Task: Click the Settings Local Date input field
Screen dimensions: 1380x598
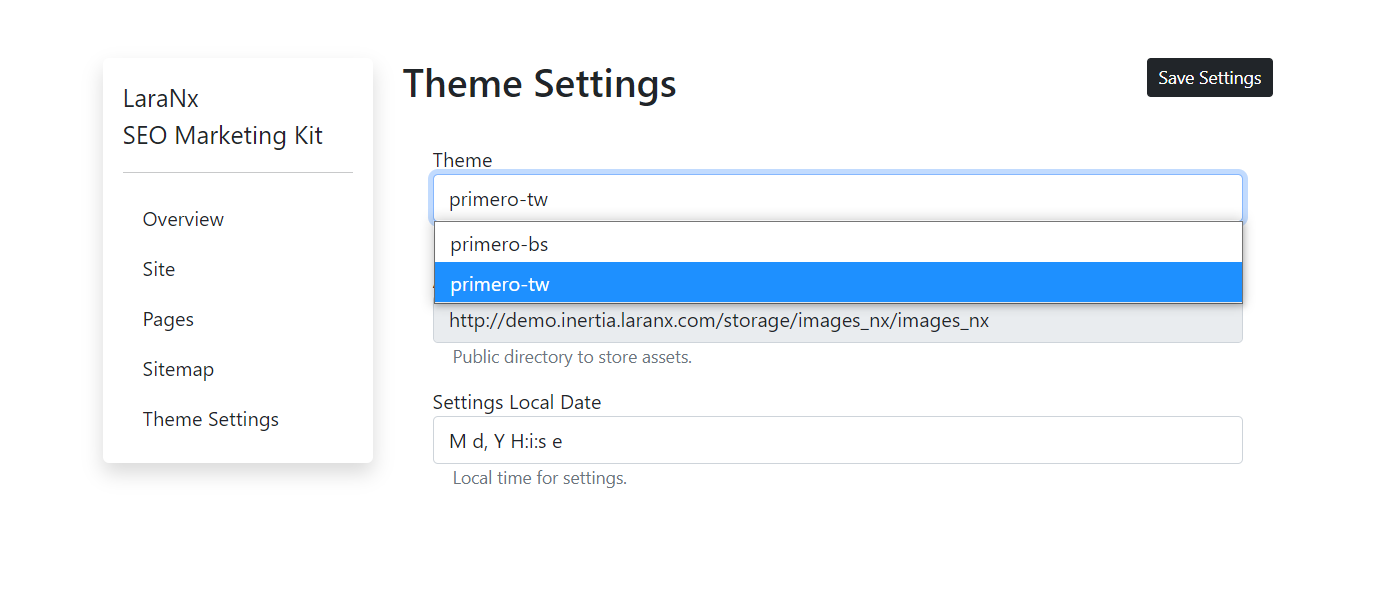Action: (x=837, y=440)
